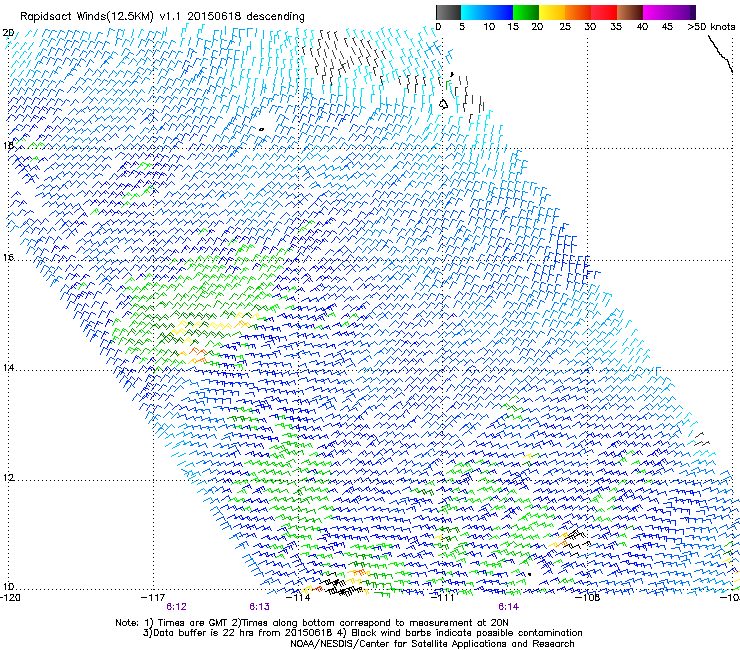Pick the brown 35-40 knots legend segment
Screen dimensions: 740x650
630,12
